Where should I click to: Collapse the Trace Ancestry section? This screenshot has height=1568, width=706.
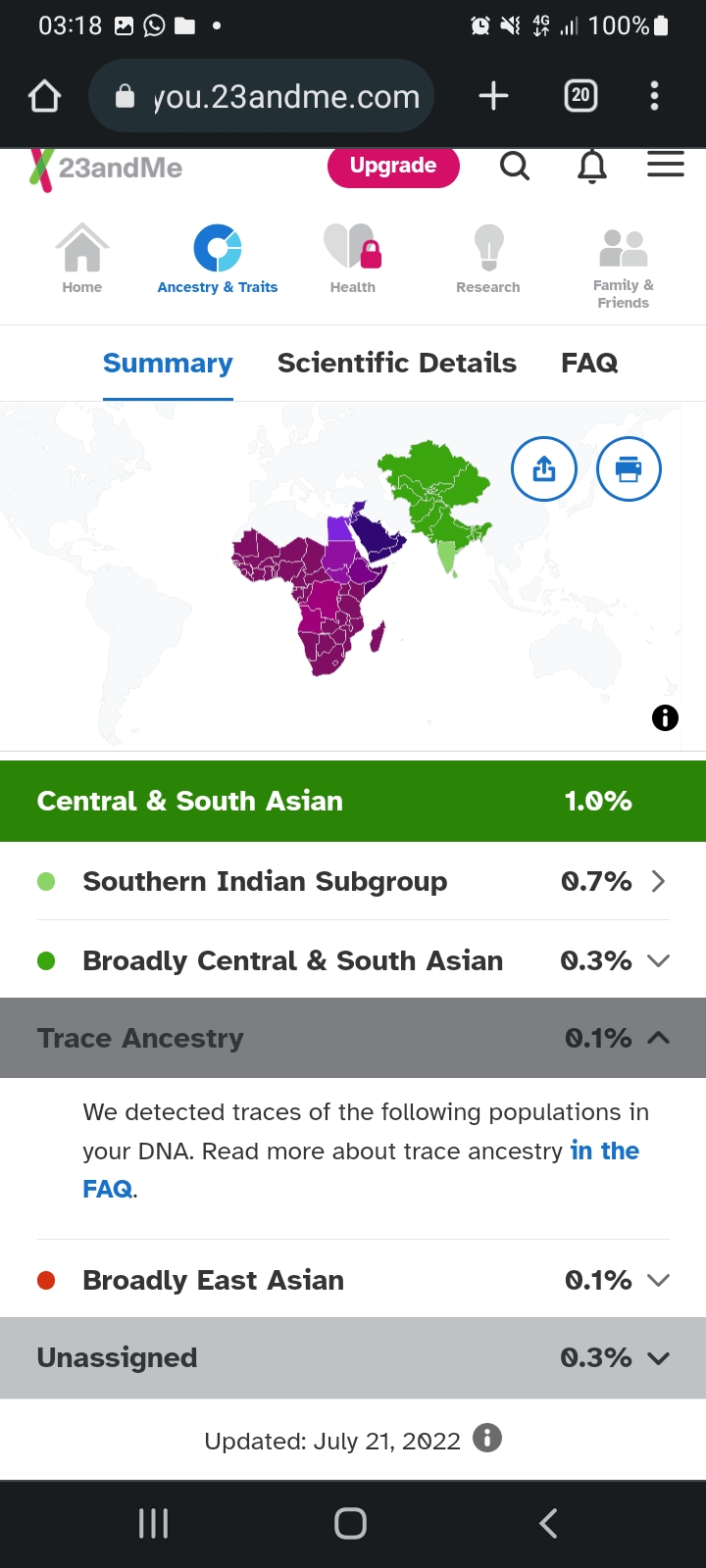pos(353,1038)
